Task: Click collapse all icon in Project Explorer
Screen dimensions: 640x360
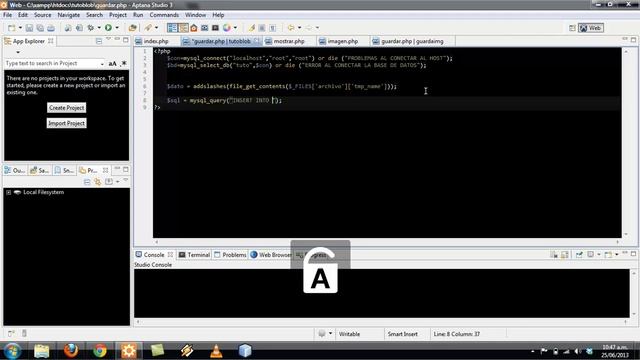Action: coord(87,182)
